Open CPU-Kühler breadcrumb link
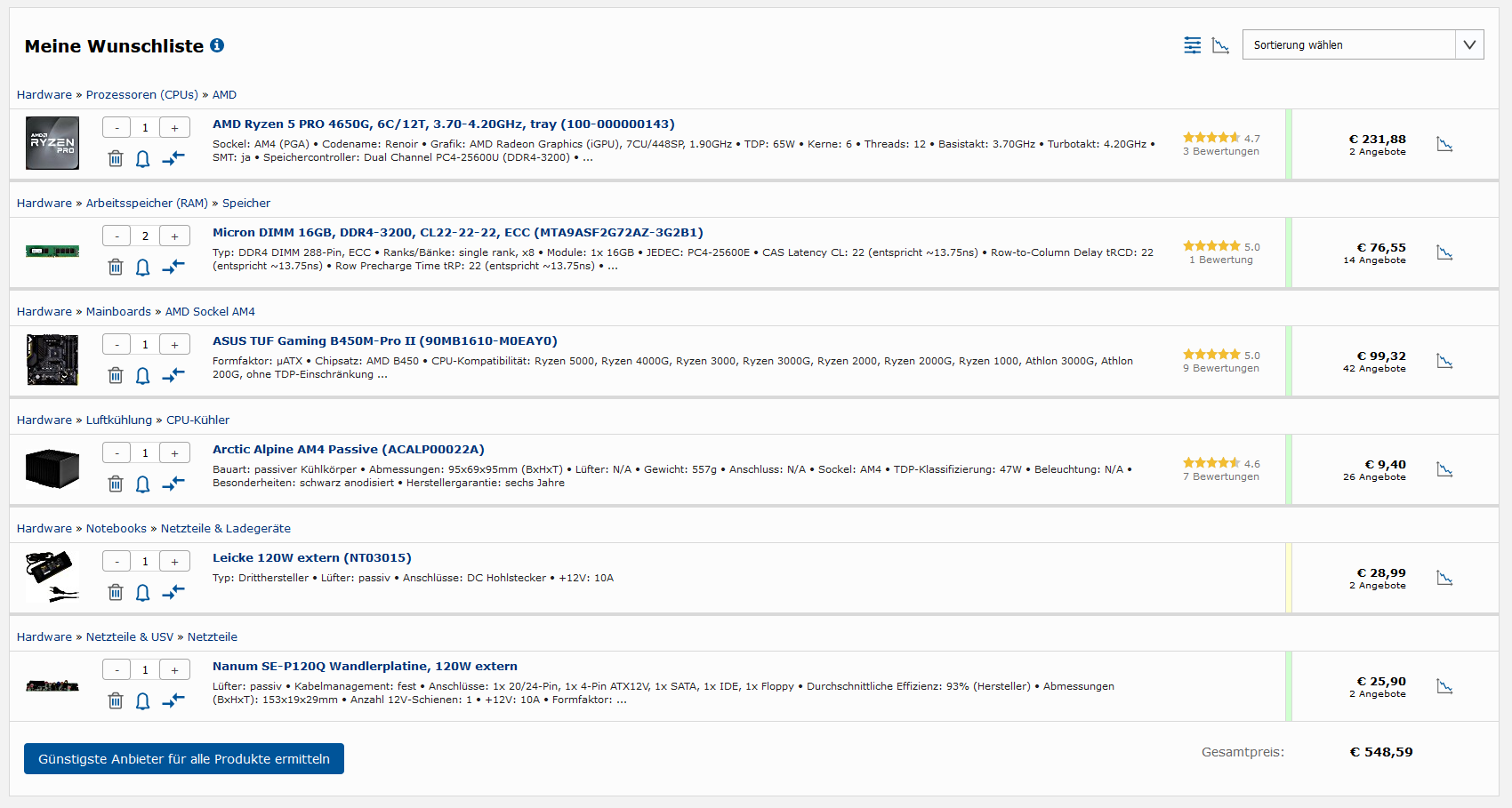This screenshot has width=1512, height=808. pos(197,420)
